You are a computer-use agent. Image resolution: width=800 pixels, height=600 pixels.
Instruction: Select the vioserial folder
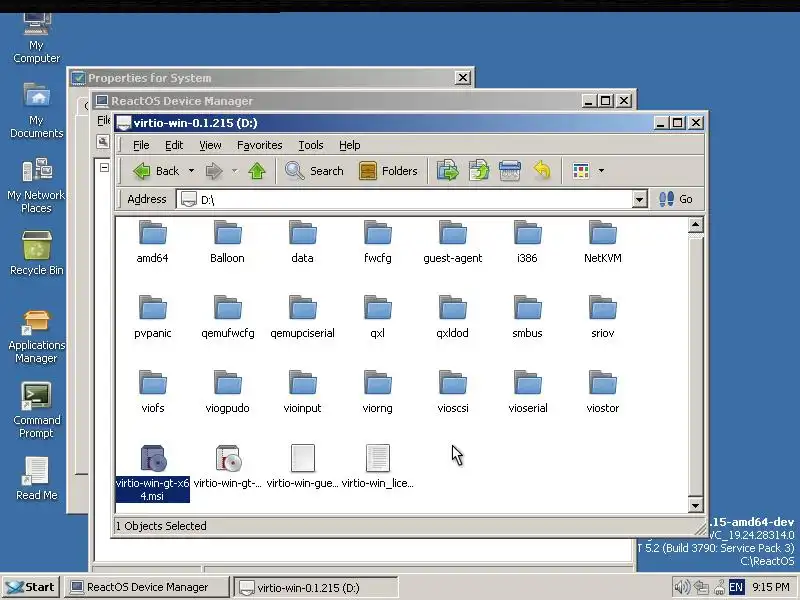[x=528, y=391]
